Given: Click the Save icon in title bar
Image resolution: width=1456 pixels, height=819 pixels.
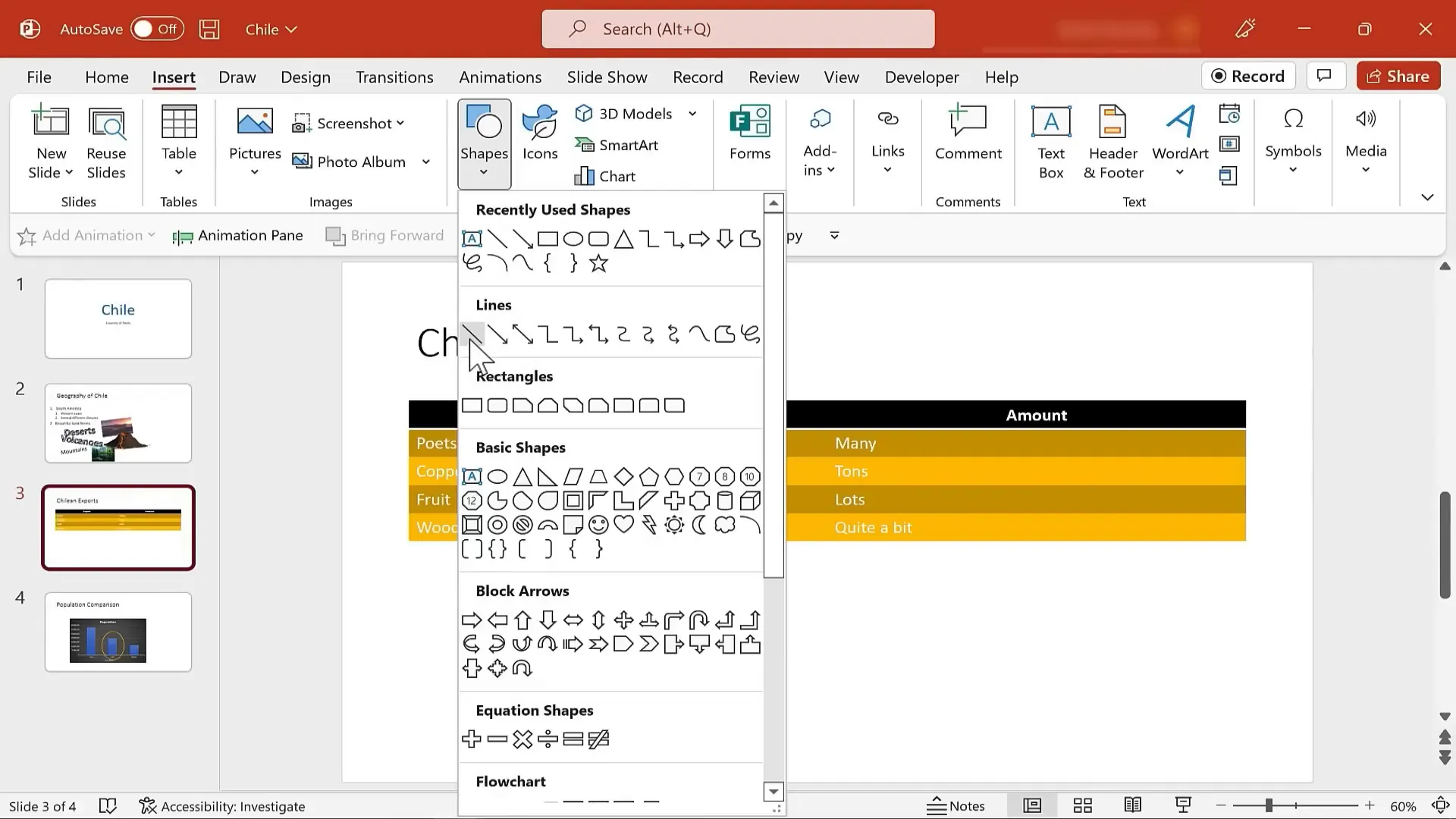Looking at the screenshot, I should [x=209, y=29].
